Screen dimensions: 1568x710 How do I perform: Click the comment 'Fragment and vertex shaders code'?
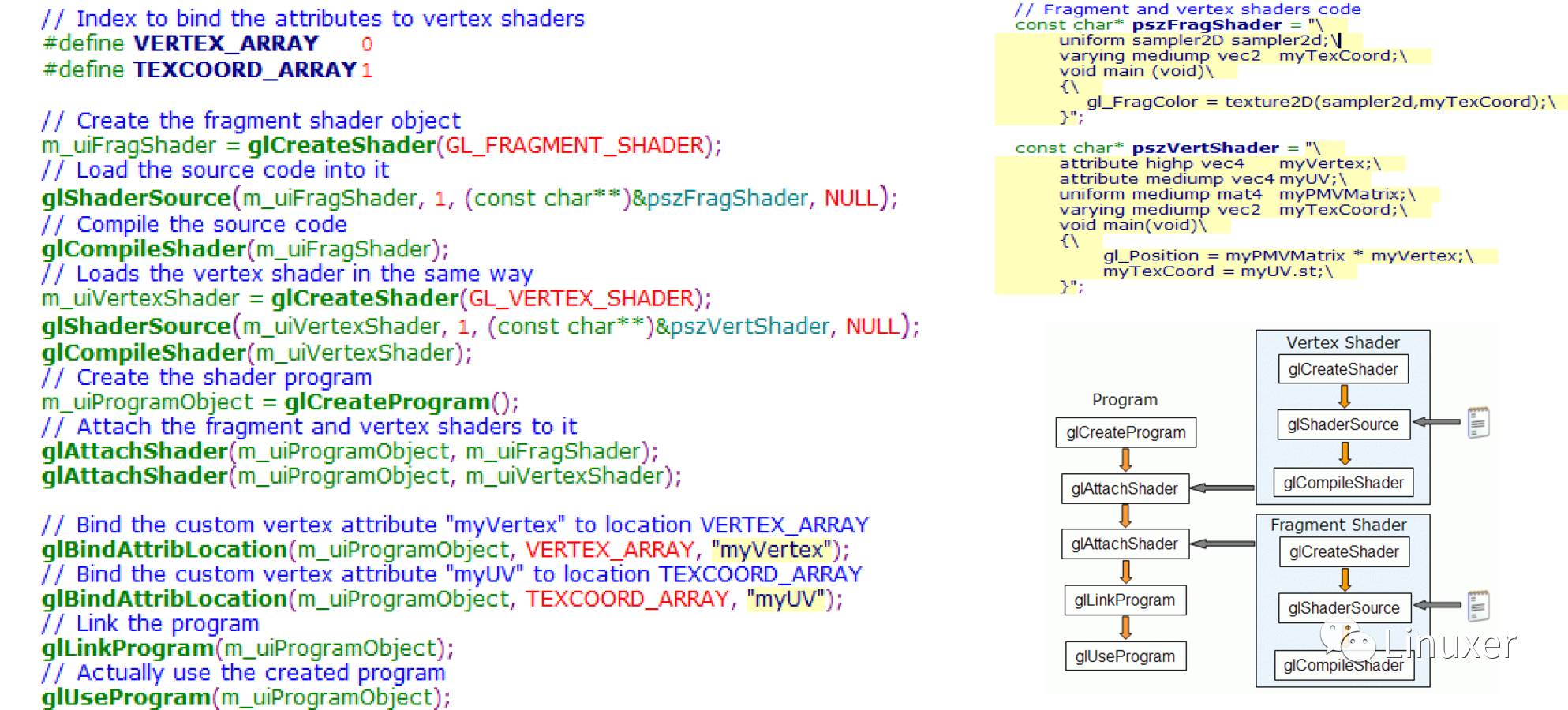point(1188,9)
